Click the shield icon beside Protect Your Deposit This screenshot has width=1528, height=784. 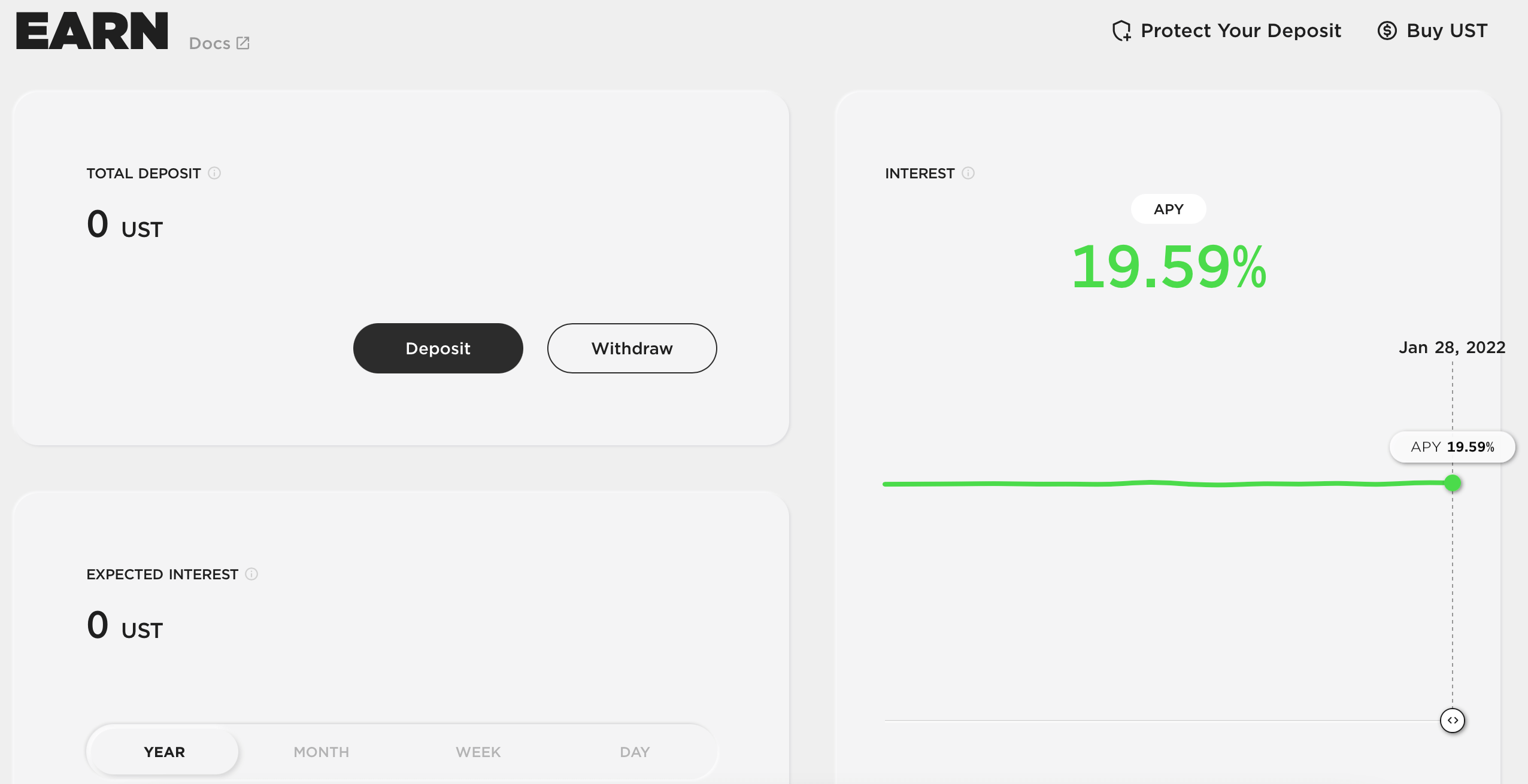(x=1123, y=31)
